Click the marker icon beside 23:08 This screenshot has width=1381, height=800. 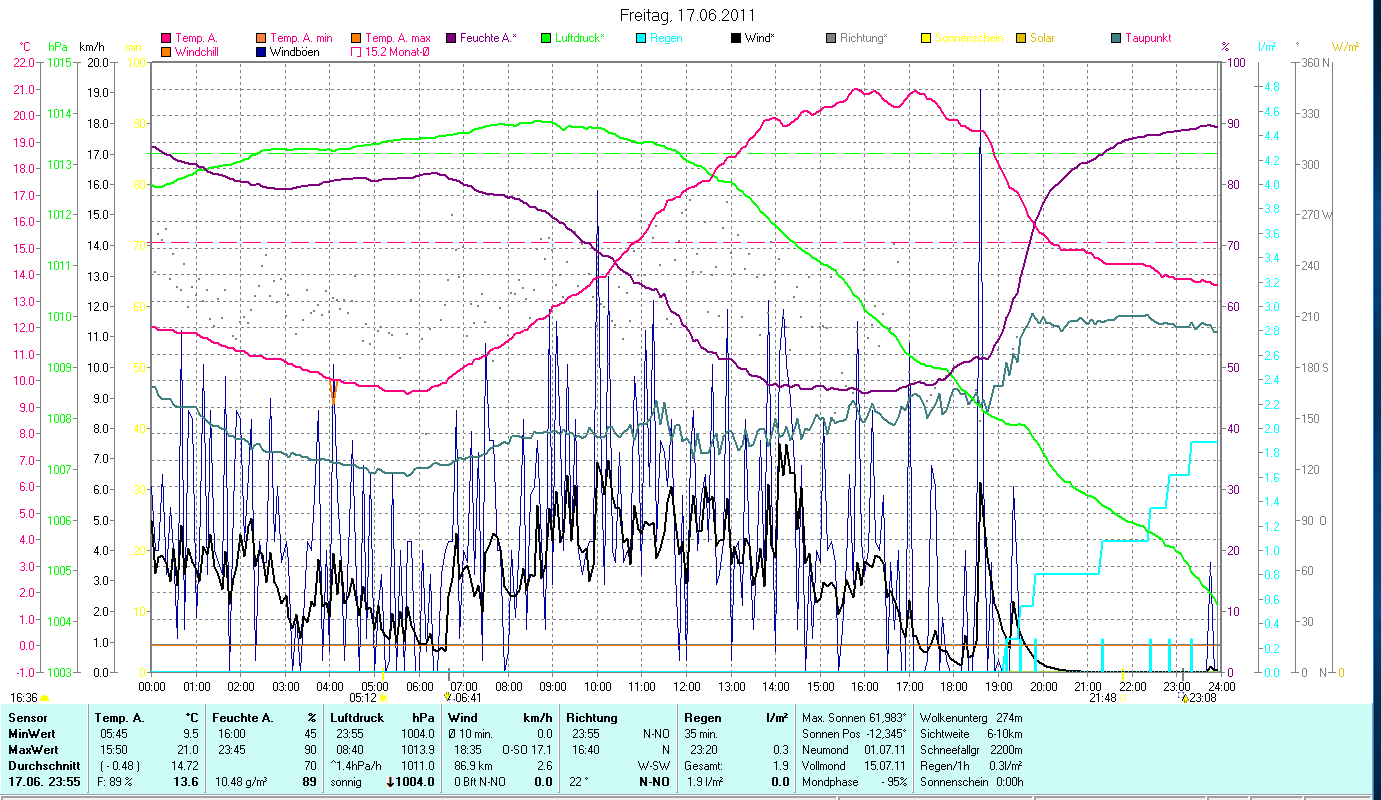[1185, 698]
